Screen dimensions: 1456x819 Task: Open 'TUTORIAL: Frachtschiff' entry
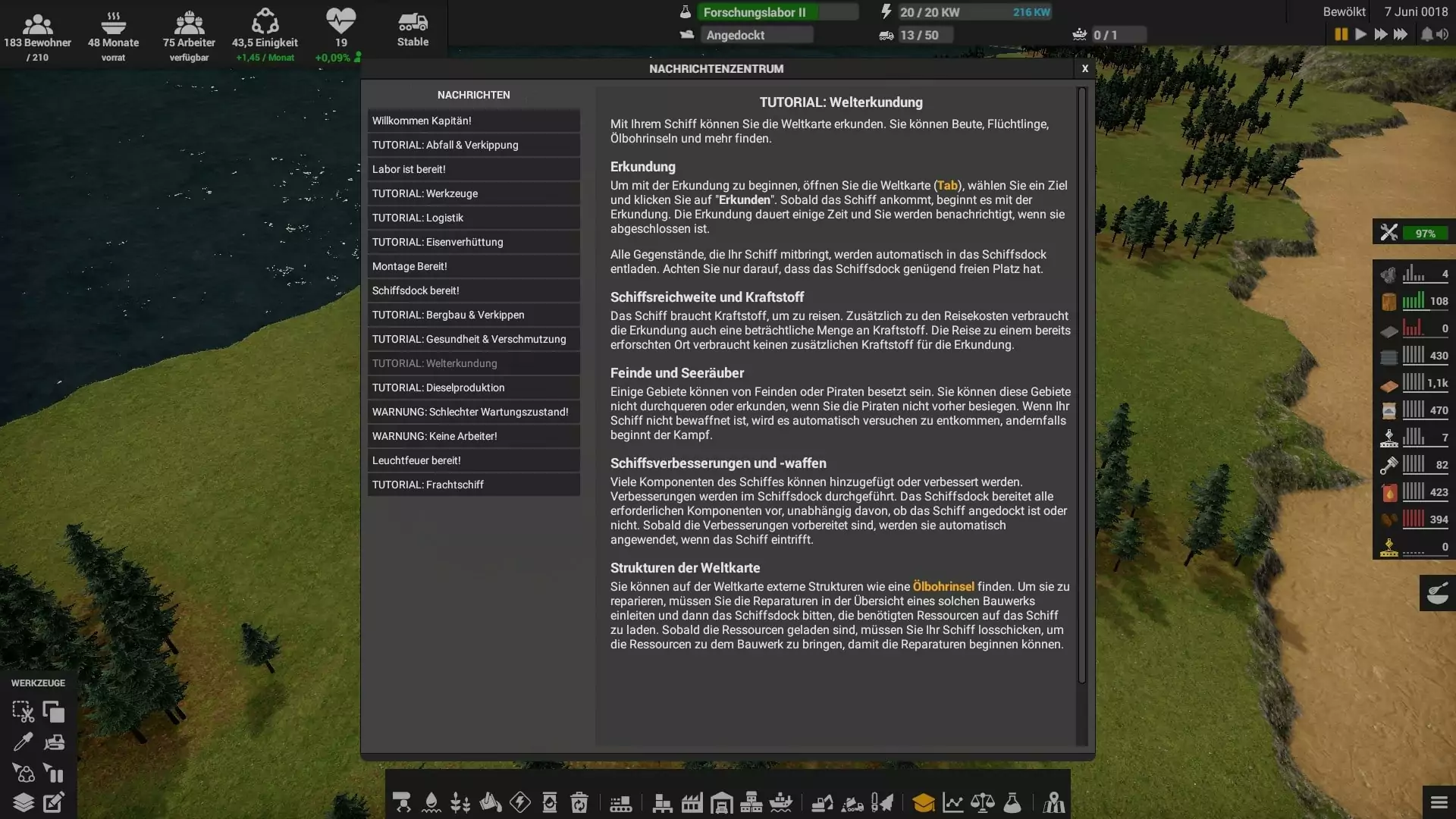coord(474,485)
